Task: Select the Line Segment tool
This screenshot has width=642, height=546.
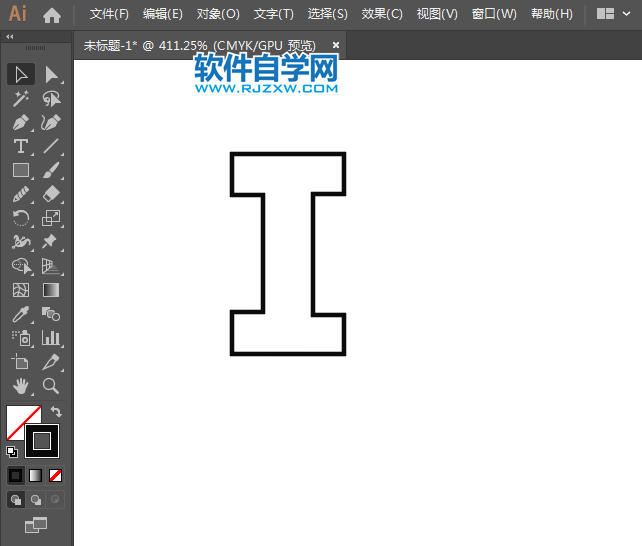Action: click(x=51, y=146)
